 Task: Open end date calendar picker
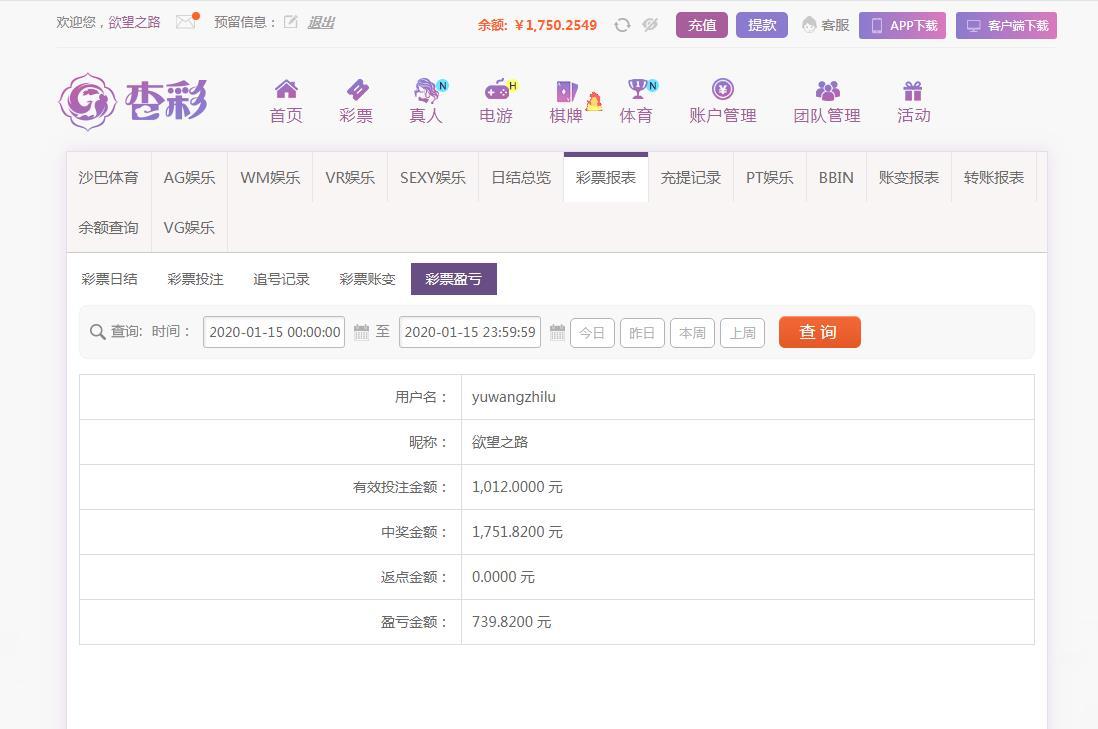tap(558, 332)
